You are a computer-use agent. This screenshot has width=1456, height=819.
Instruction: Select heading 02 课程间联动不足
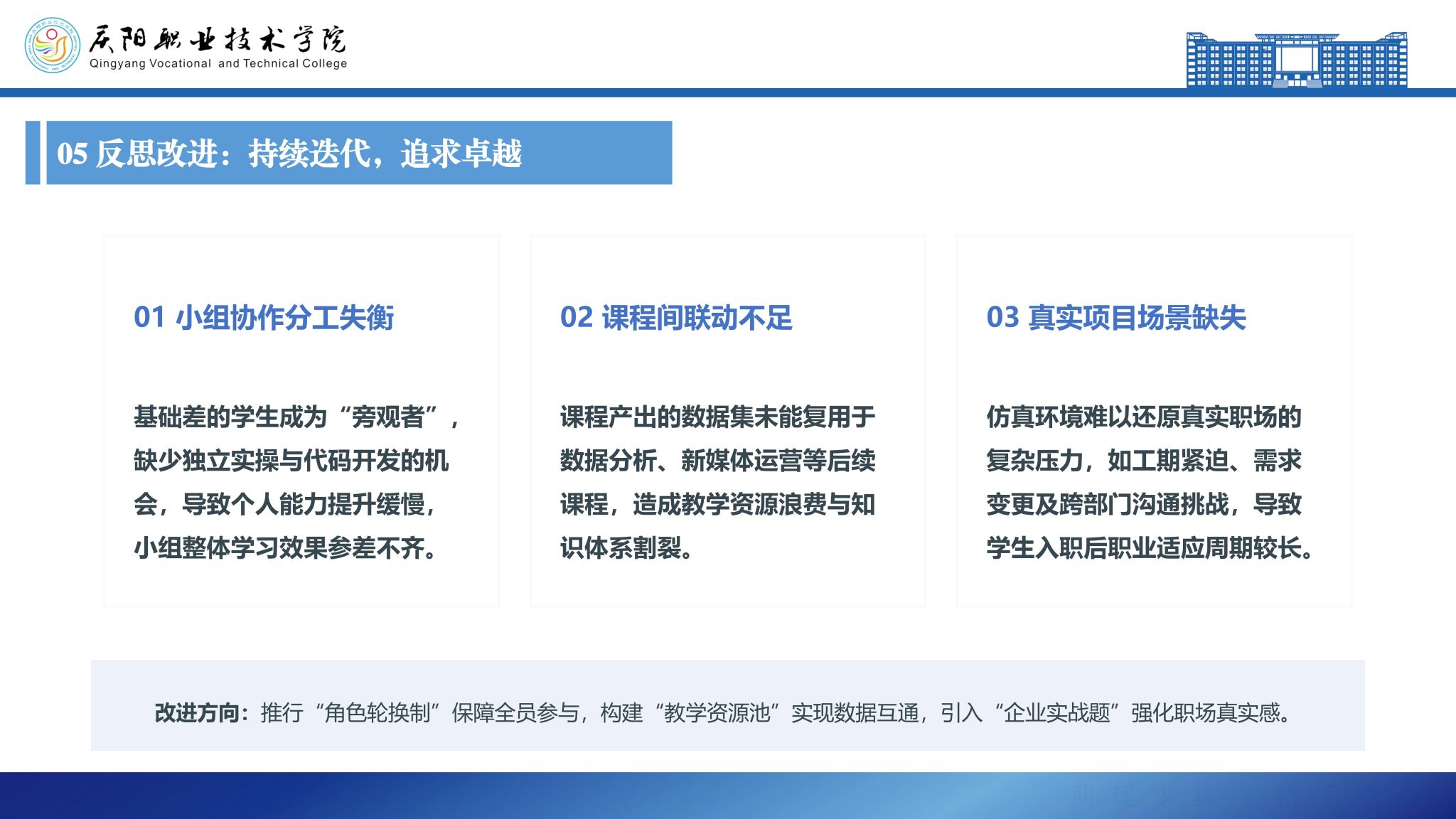pos(676,317)
